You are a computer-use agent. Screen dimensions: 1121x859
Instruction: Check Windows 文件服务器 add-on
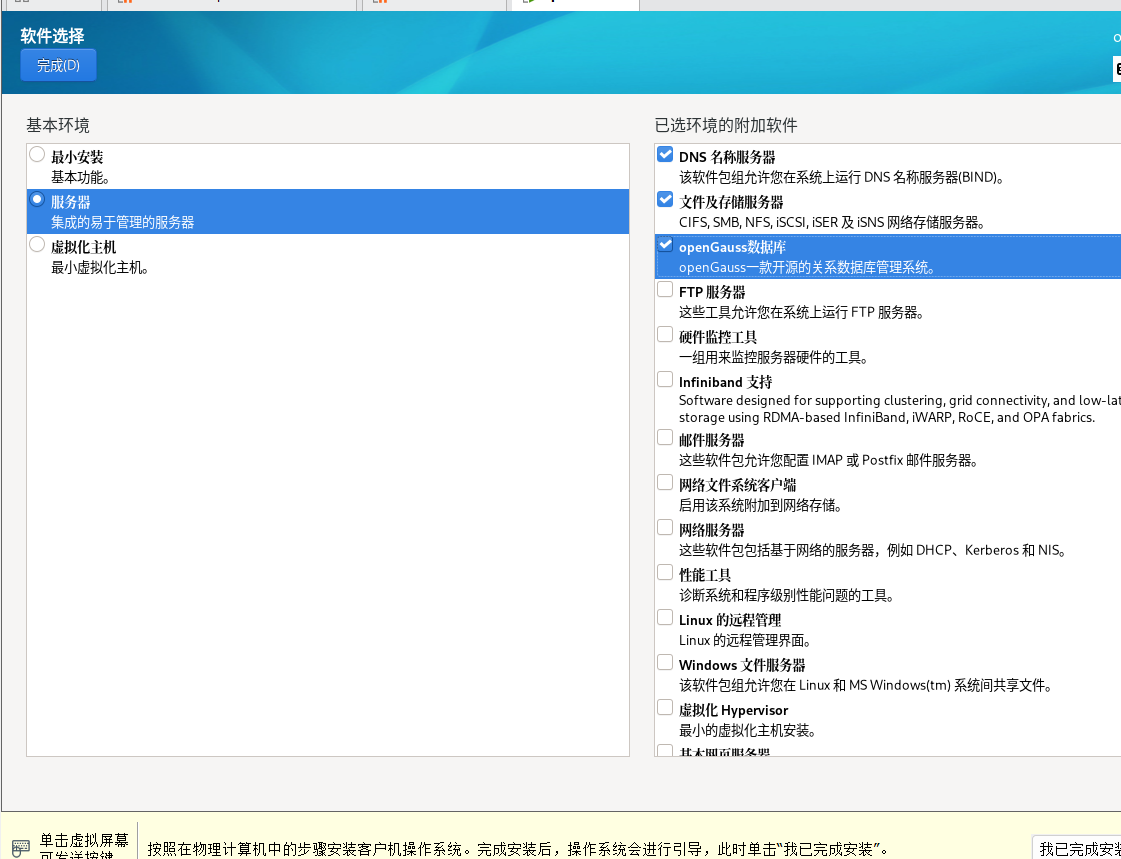pos(665,661)
